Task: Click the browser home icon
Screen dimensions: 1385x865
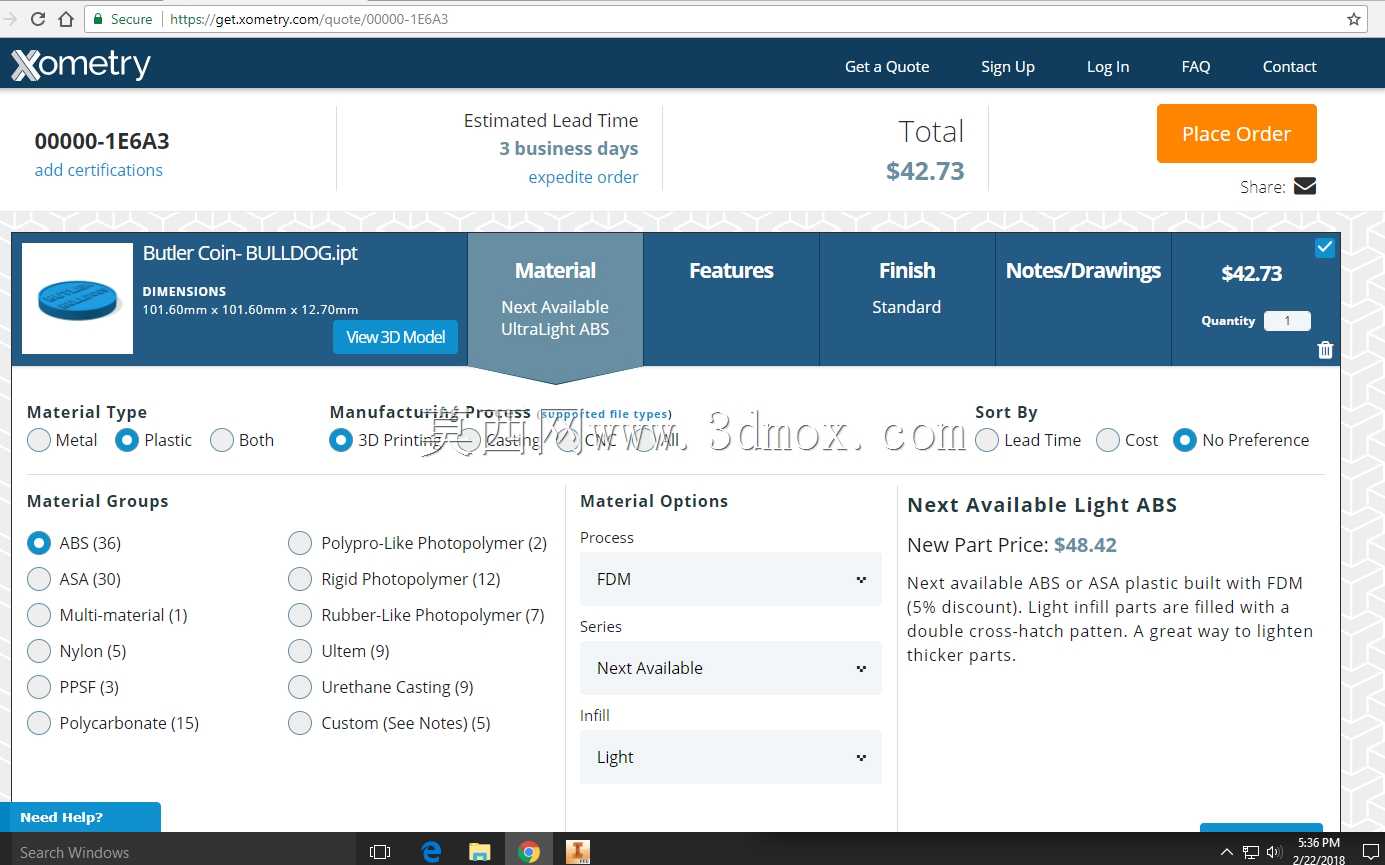Action: point(66,19)
